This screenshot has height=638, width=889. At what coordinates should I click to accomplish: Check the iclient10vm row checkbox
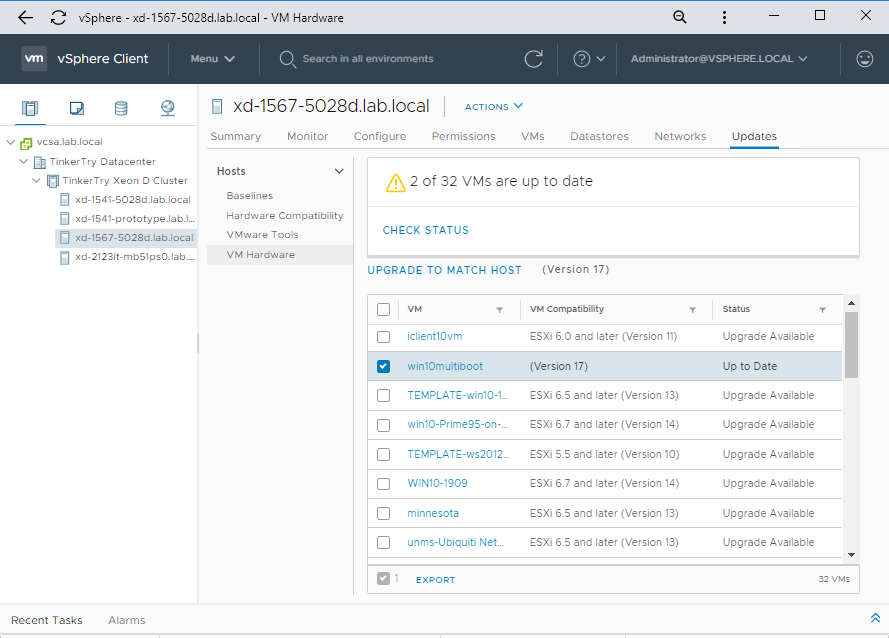coord(383,337)
